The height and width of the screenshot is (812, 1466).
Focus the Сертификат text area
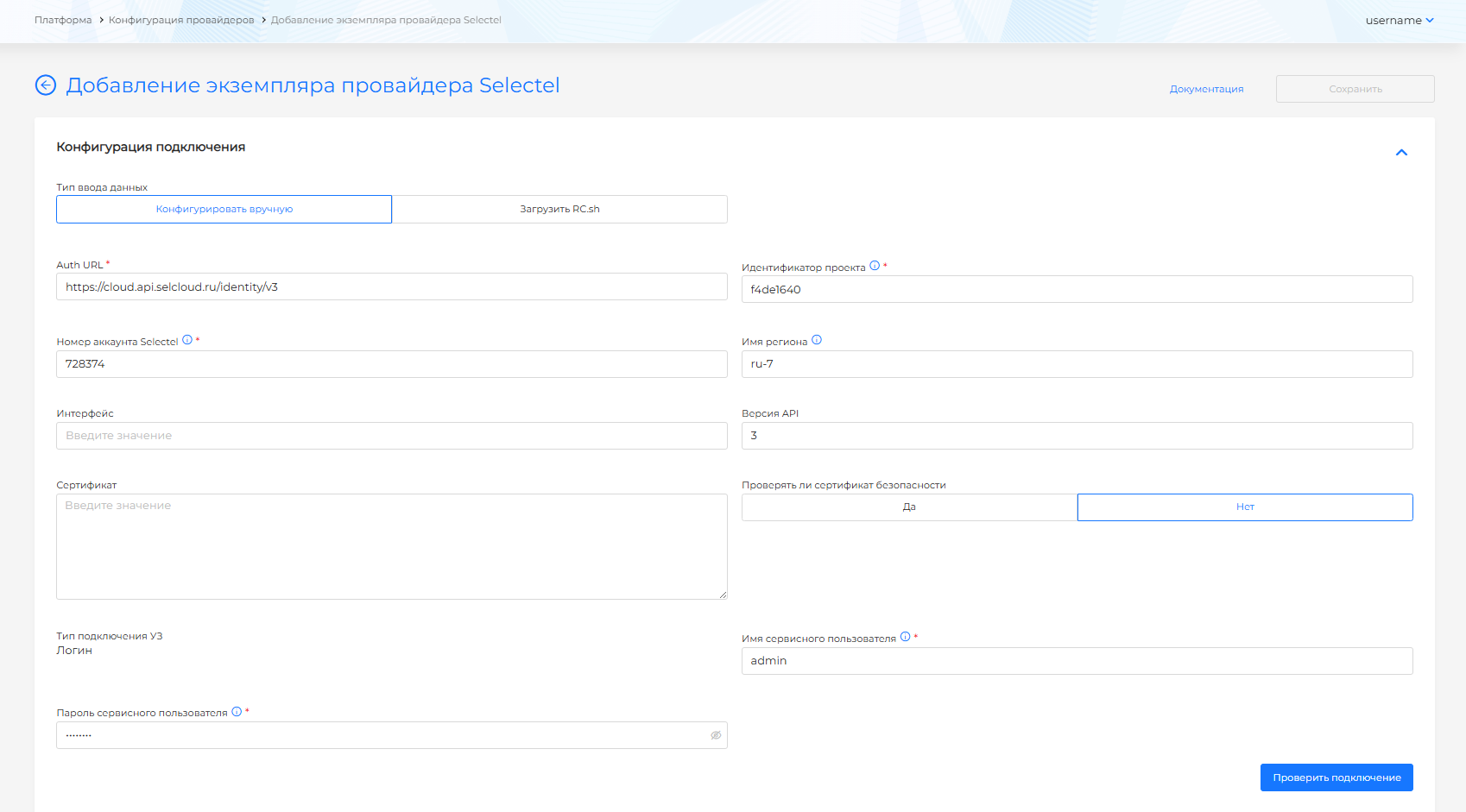(391, 546)
